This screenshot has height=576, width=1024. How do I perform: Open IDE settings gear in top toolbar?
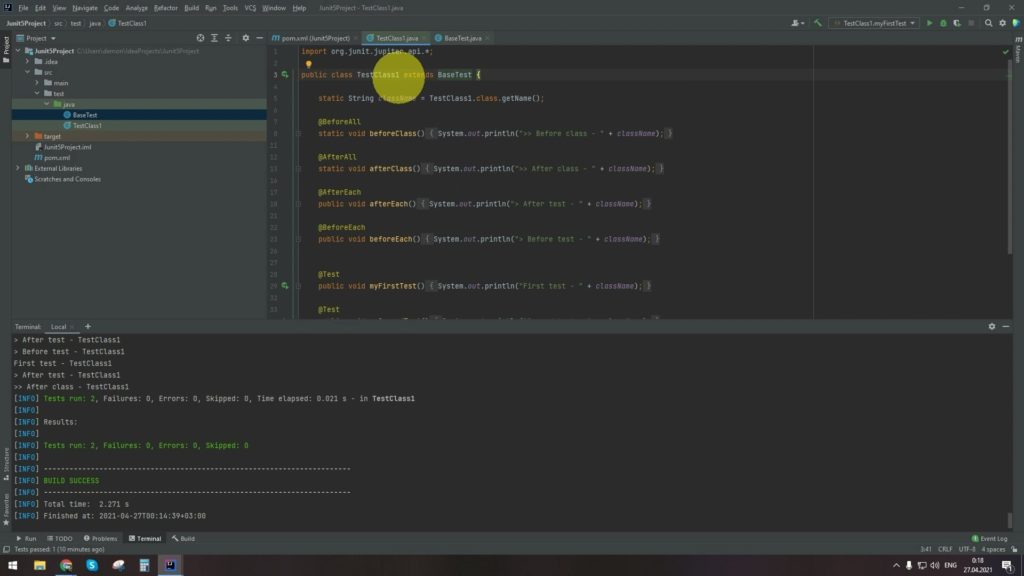coord(1002,23)
